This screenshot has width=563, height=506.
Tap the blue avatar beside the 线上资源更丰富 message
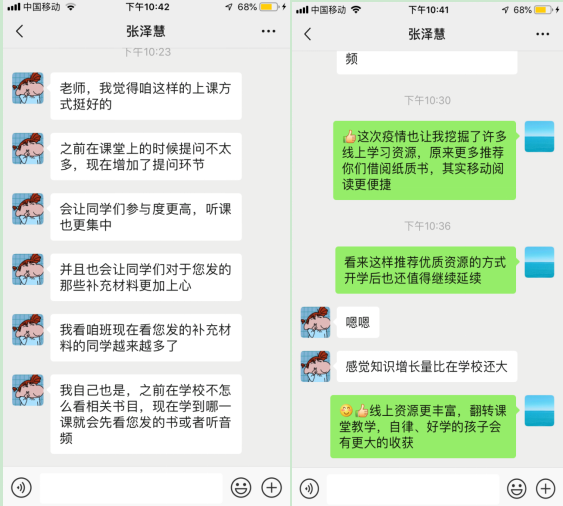pyautogui.click(x=539, y=410)
